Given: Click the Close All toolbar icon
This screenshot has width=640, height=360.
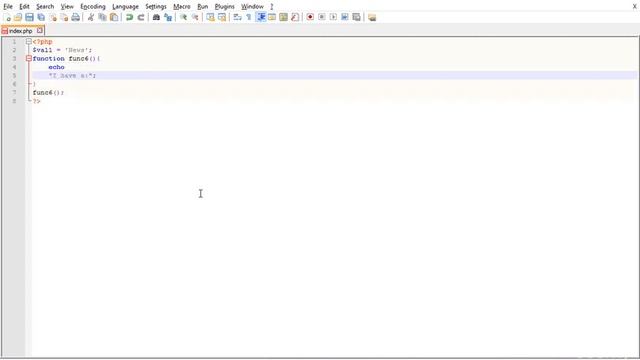Looking at the screenshot, I should [64, 17].
